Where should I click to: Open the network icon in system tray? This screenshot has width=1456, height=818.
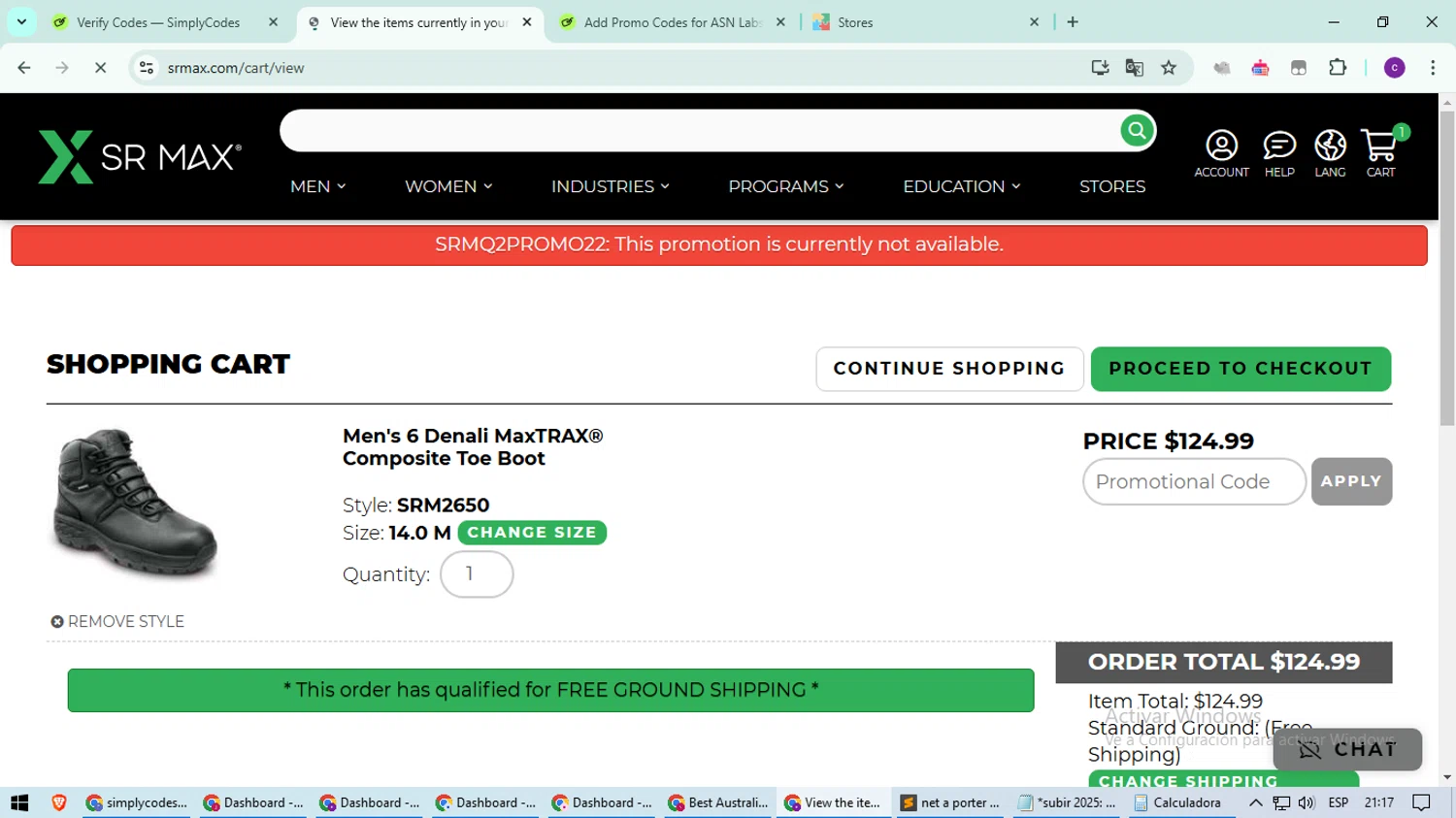[x=1281, y=802]
